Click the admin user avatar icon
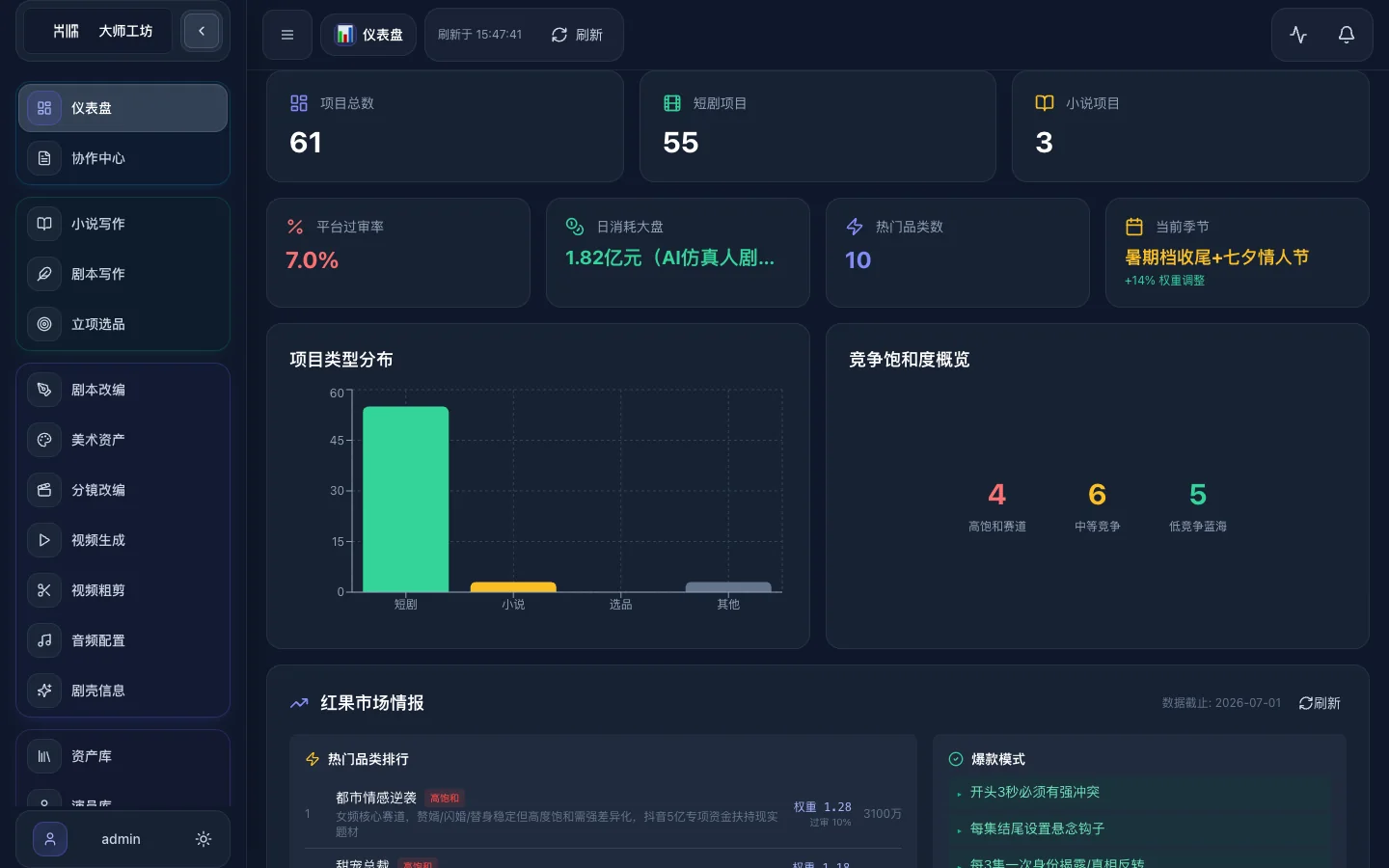 click(50, 839)
